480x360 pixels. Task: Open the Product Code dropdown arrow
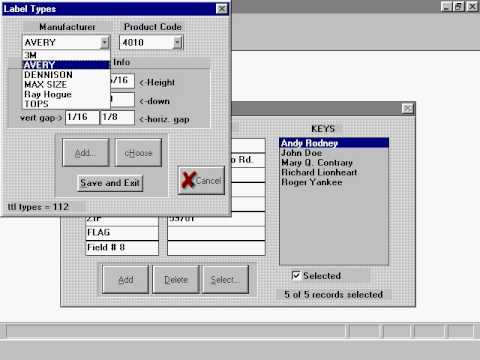pyautogui.click(x=177, y=42)
